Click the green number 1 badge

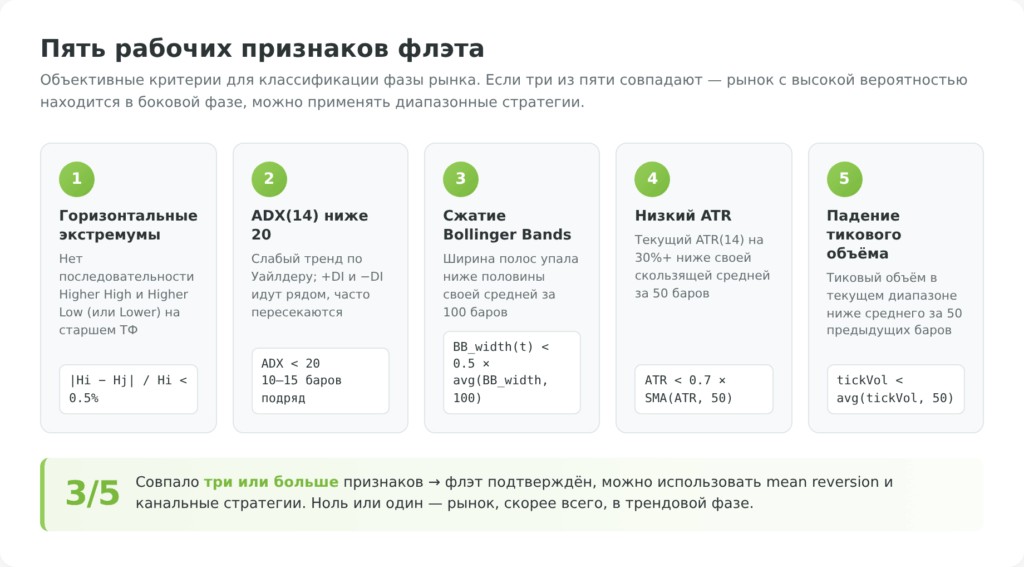click(76, 179)
